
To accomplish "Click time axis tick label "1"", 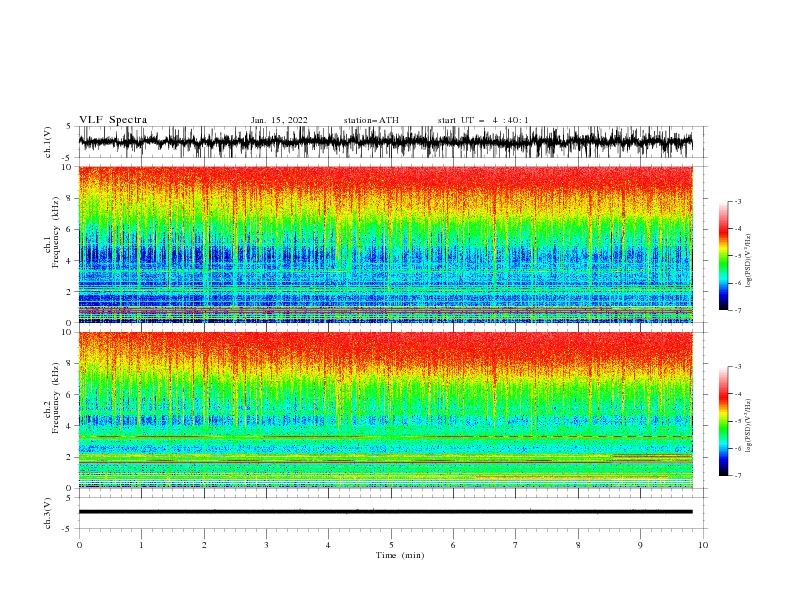I will pyautogui.click(x=141, y=545).
